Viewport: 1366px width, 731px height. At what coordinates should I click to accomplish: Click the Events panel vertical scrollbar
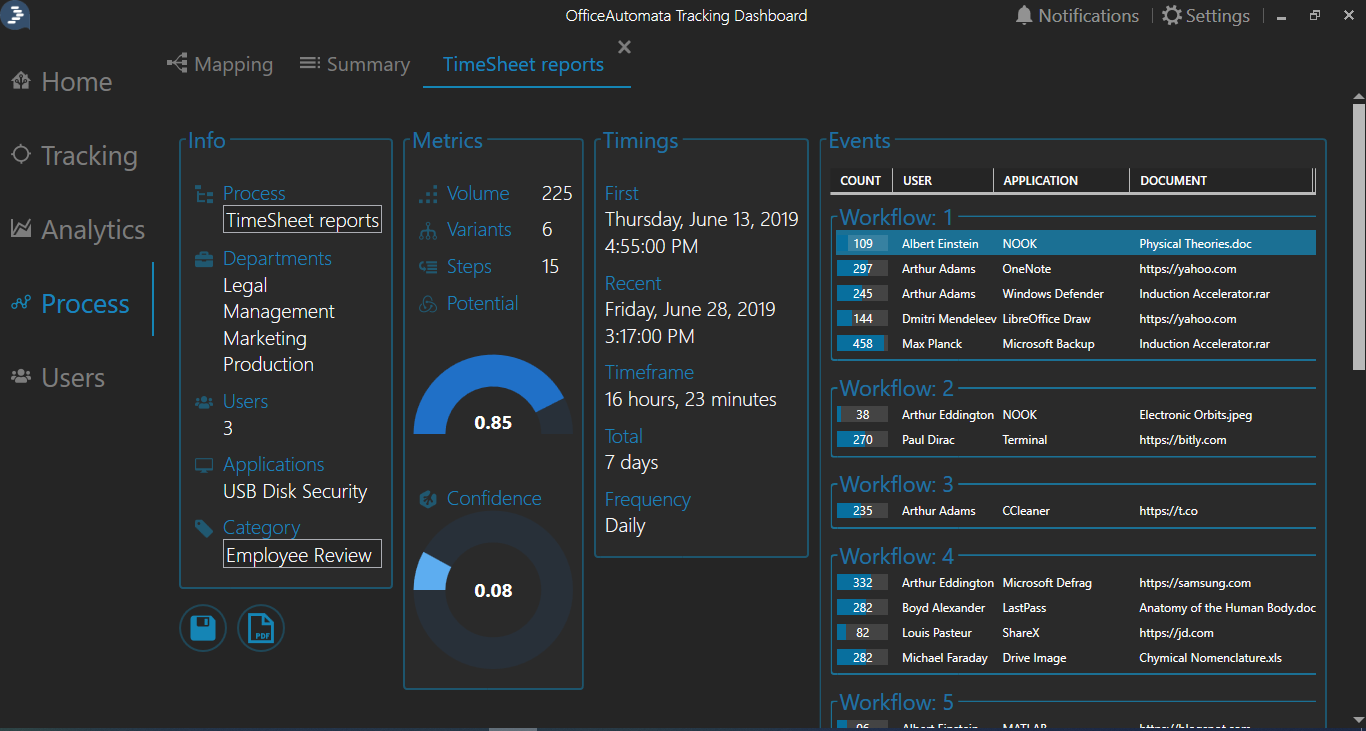[1358, 400]
